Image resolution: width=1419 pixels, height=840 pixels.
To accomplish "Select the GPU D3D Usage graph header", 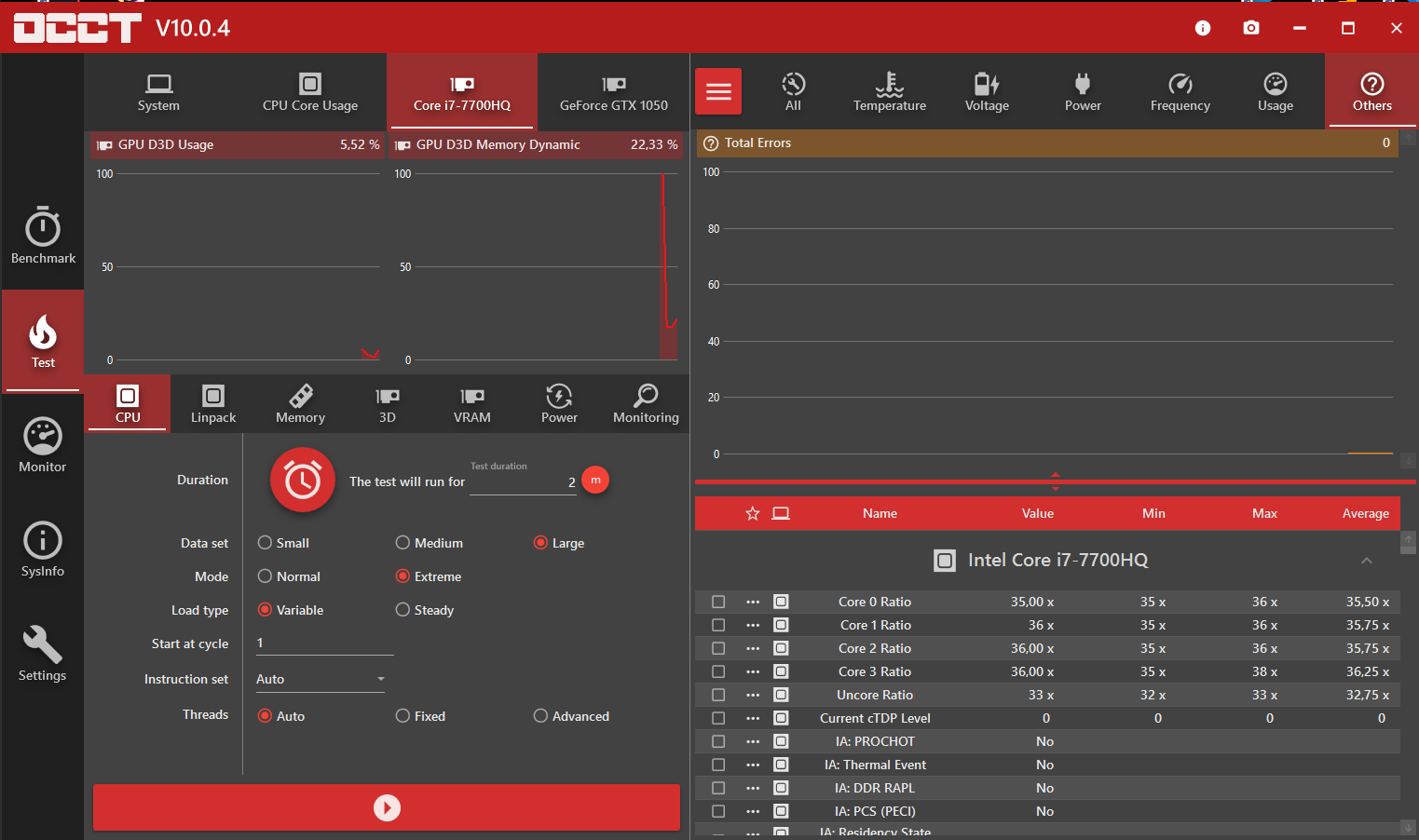I will pyautogui.click(x=237, y=144).
